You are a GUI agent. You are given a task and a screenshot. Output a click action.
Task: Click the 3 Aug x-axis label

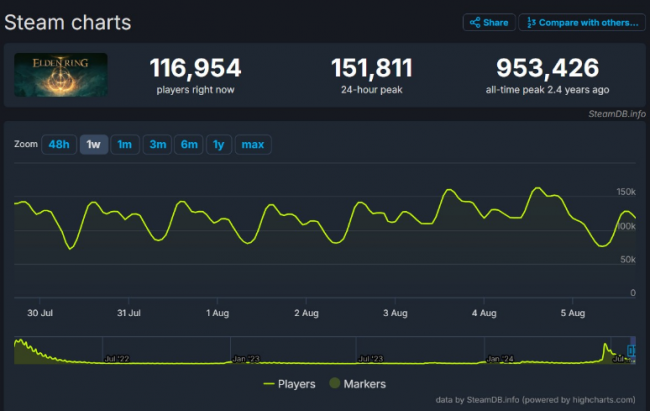[395, 313]
